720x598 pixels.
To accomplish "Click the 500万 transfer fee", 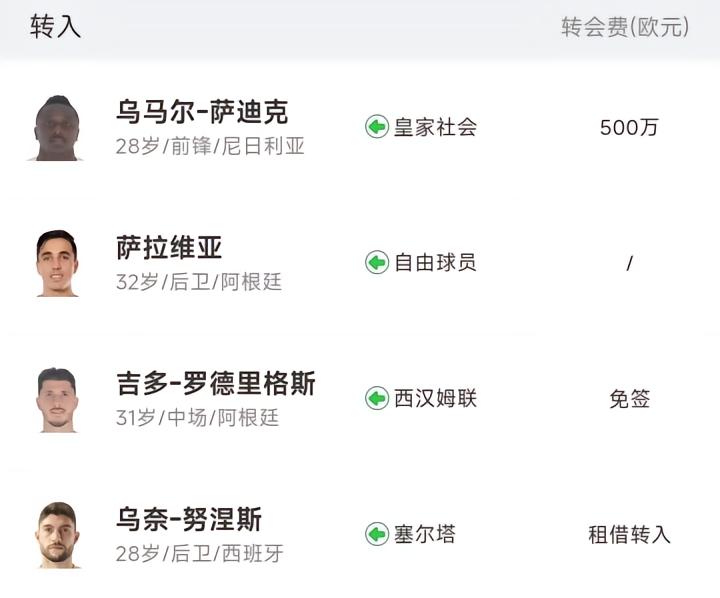I will 629,127.
